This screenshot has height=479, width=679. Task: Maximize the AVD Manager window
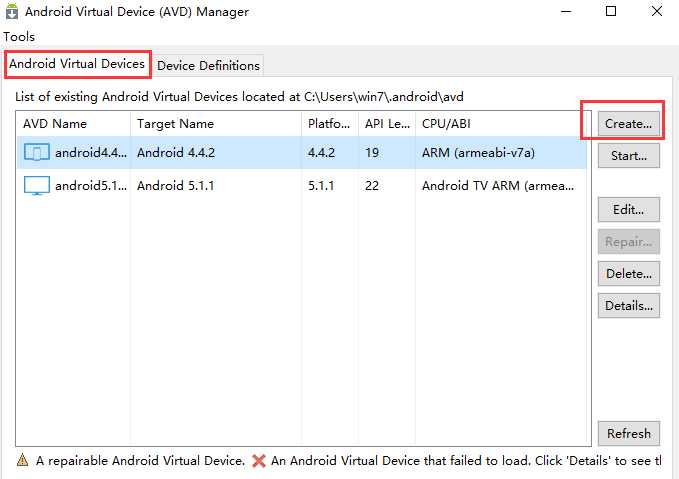point(611,11)
